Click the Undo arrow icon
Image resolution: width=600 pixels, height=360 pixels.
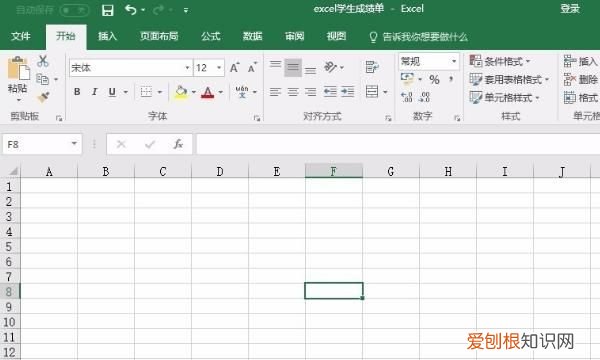[x=130, y=10]
